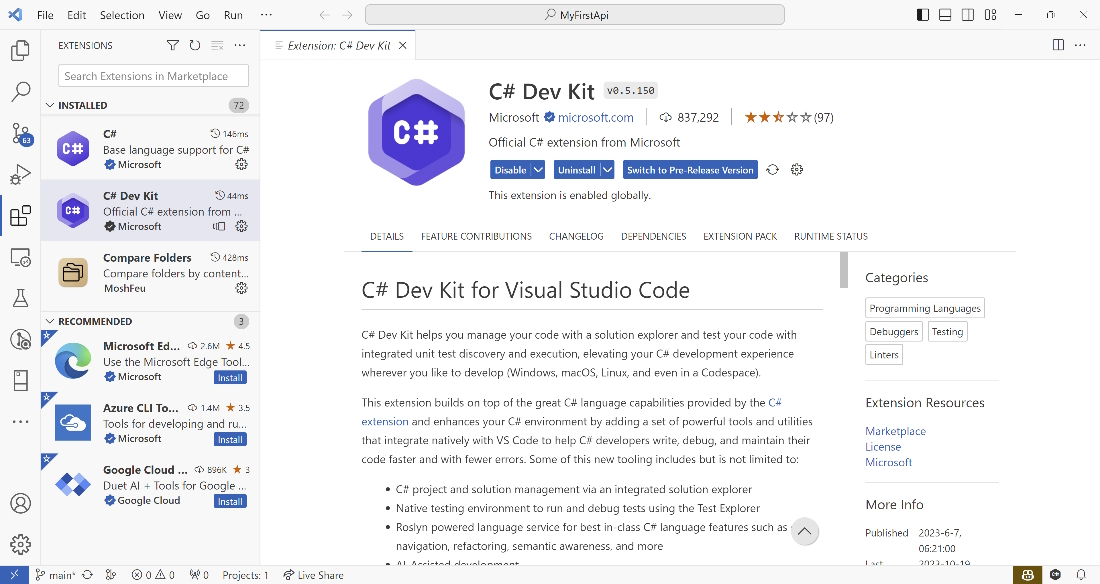Synchronize changes in the status bar

(x=88, y=575)
